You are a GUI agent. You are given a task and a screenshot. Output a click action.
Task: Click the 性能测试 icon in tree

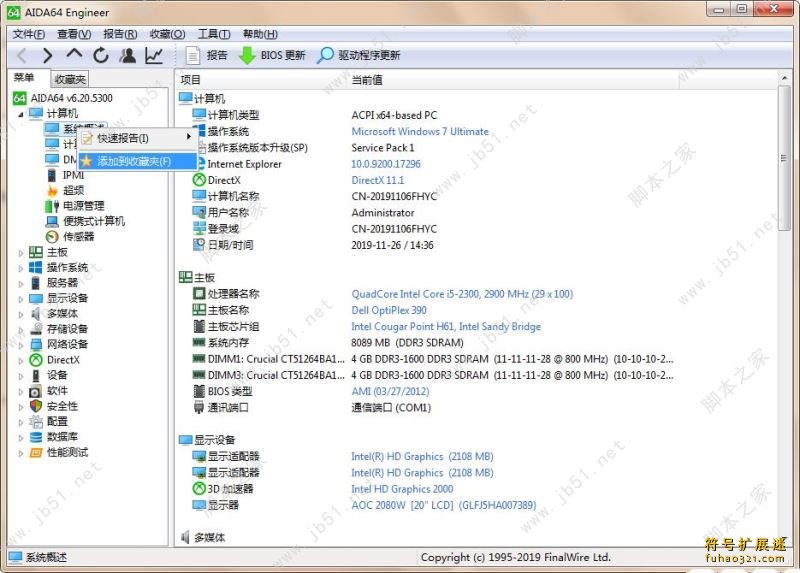[36, 453]
